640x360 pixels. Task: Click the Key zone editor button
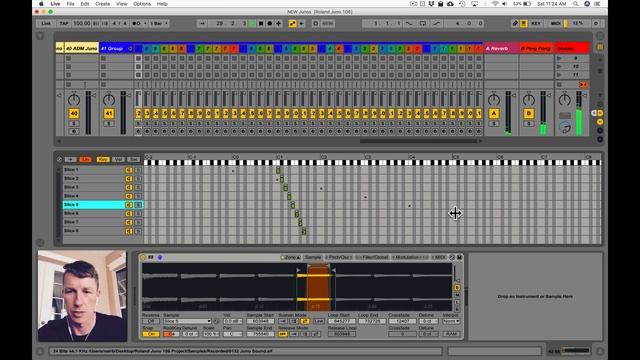click(103, 160)
